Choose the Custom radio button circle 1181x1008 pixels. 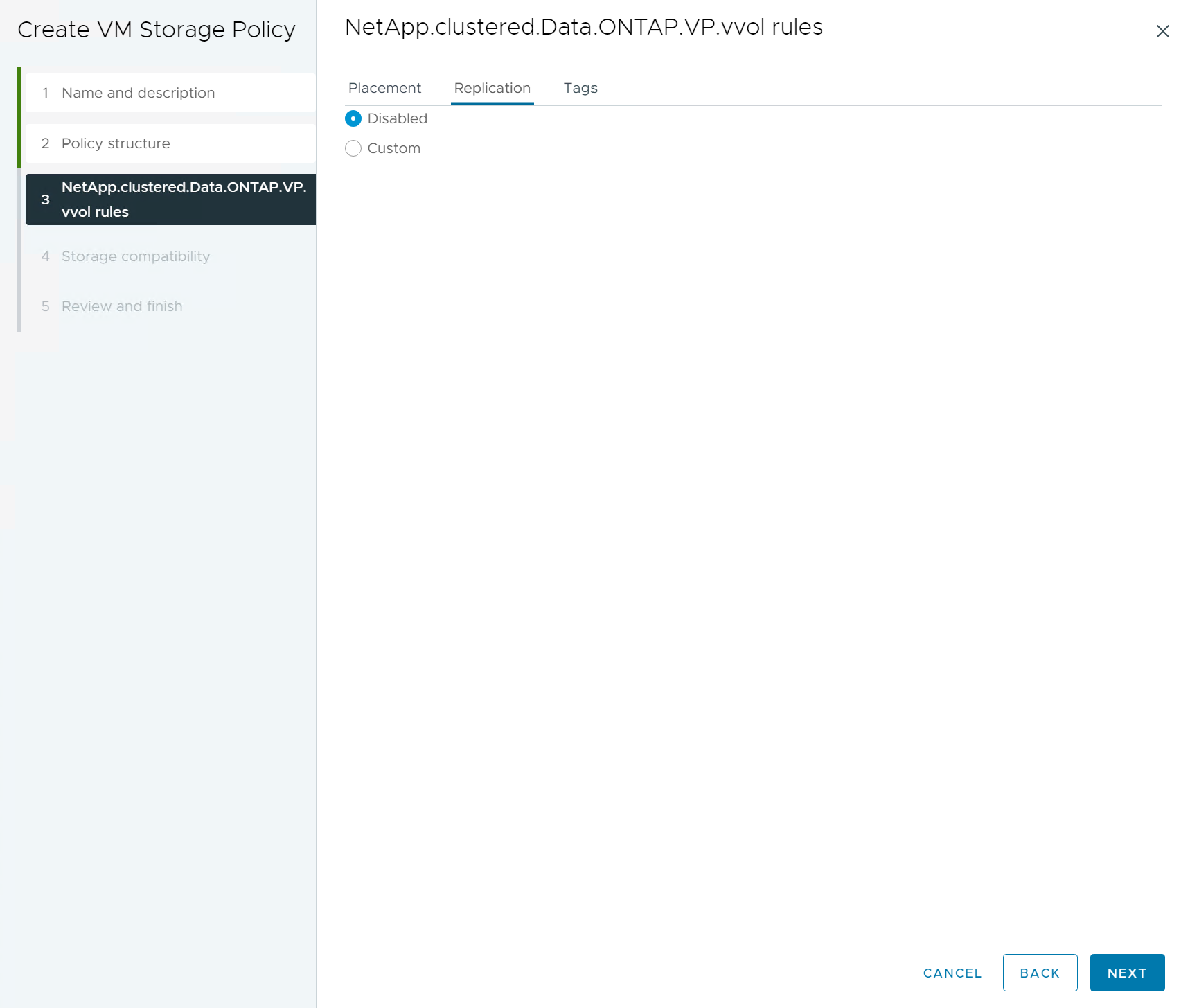[x=353, y=148]
